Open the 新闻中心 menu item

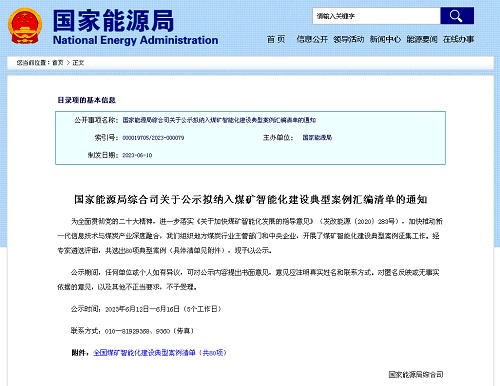(x=385, y=39)
